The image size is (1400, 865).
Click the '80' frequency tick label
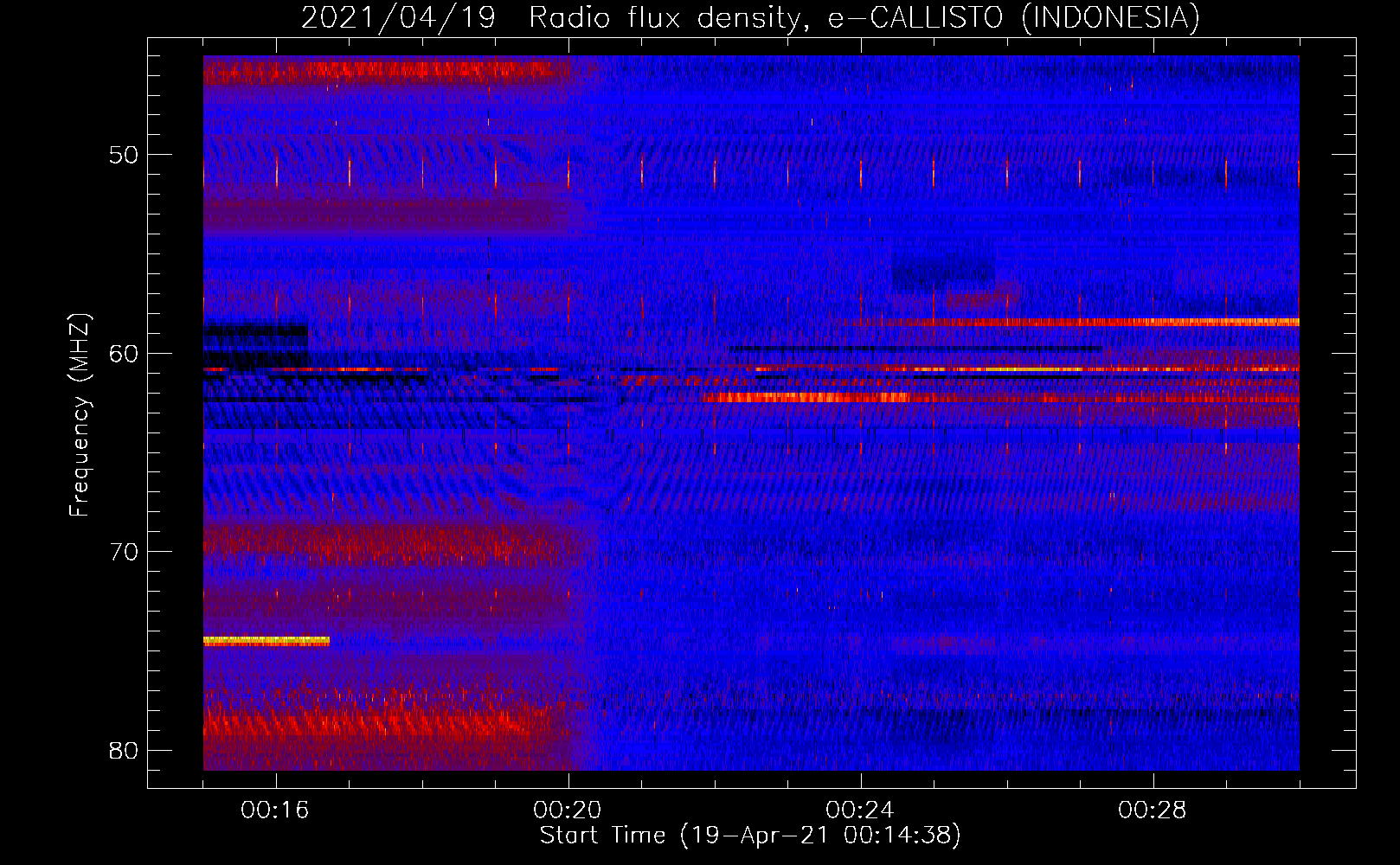124,750
